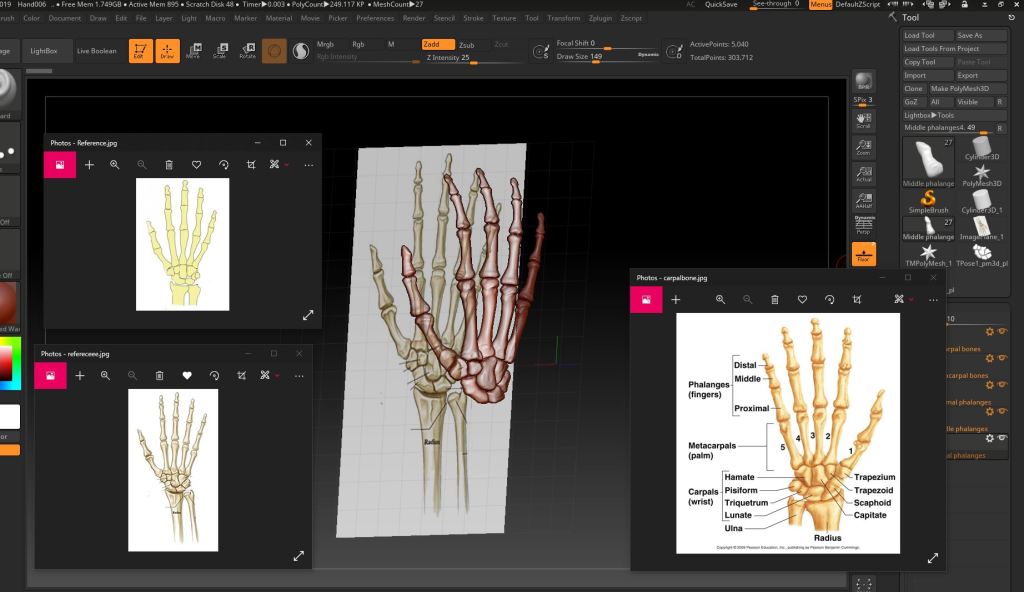Viewport: 1024px width, 592px height.
Task: Click the AAHalf zoom icon
Action: pos(863,199)
